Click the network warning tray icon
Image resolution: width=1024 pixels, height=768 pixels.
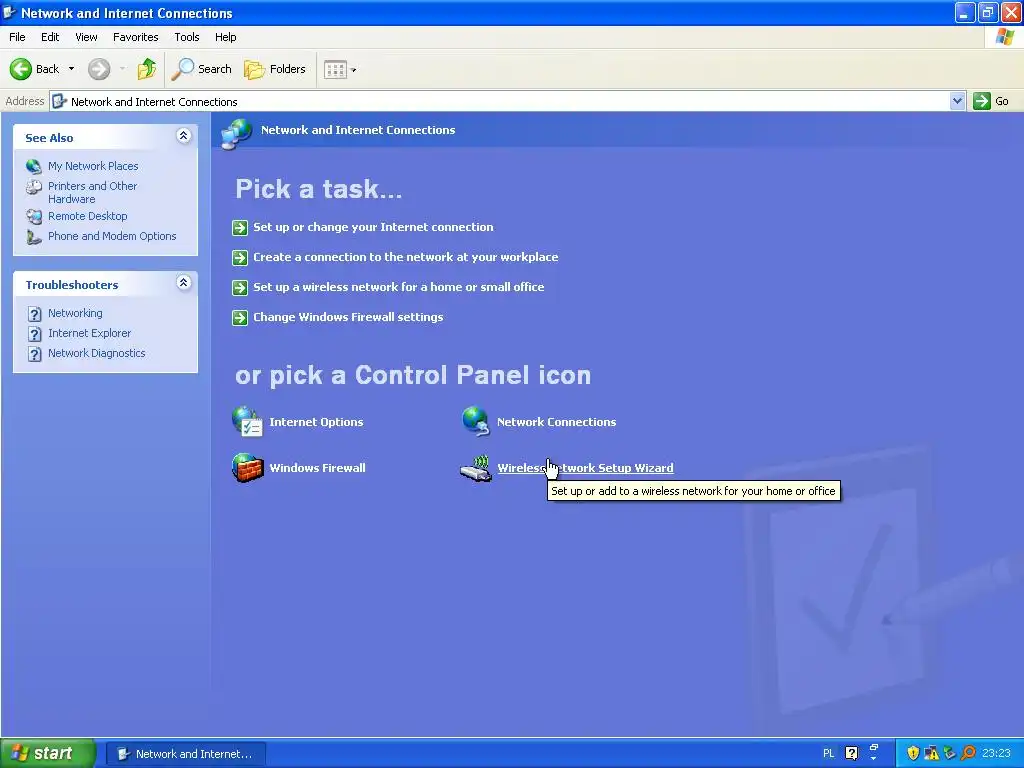pos(931,753)
